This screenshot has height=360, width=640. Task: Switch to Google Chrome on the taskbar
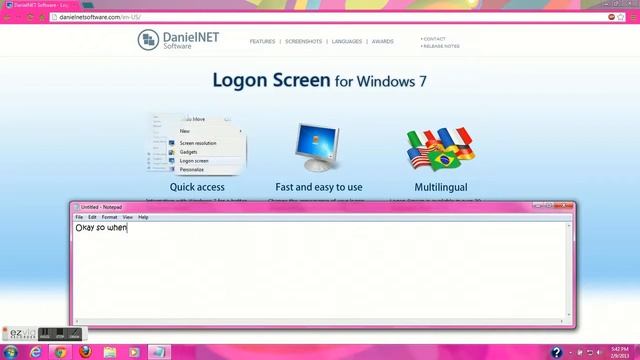point(60,352)
